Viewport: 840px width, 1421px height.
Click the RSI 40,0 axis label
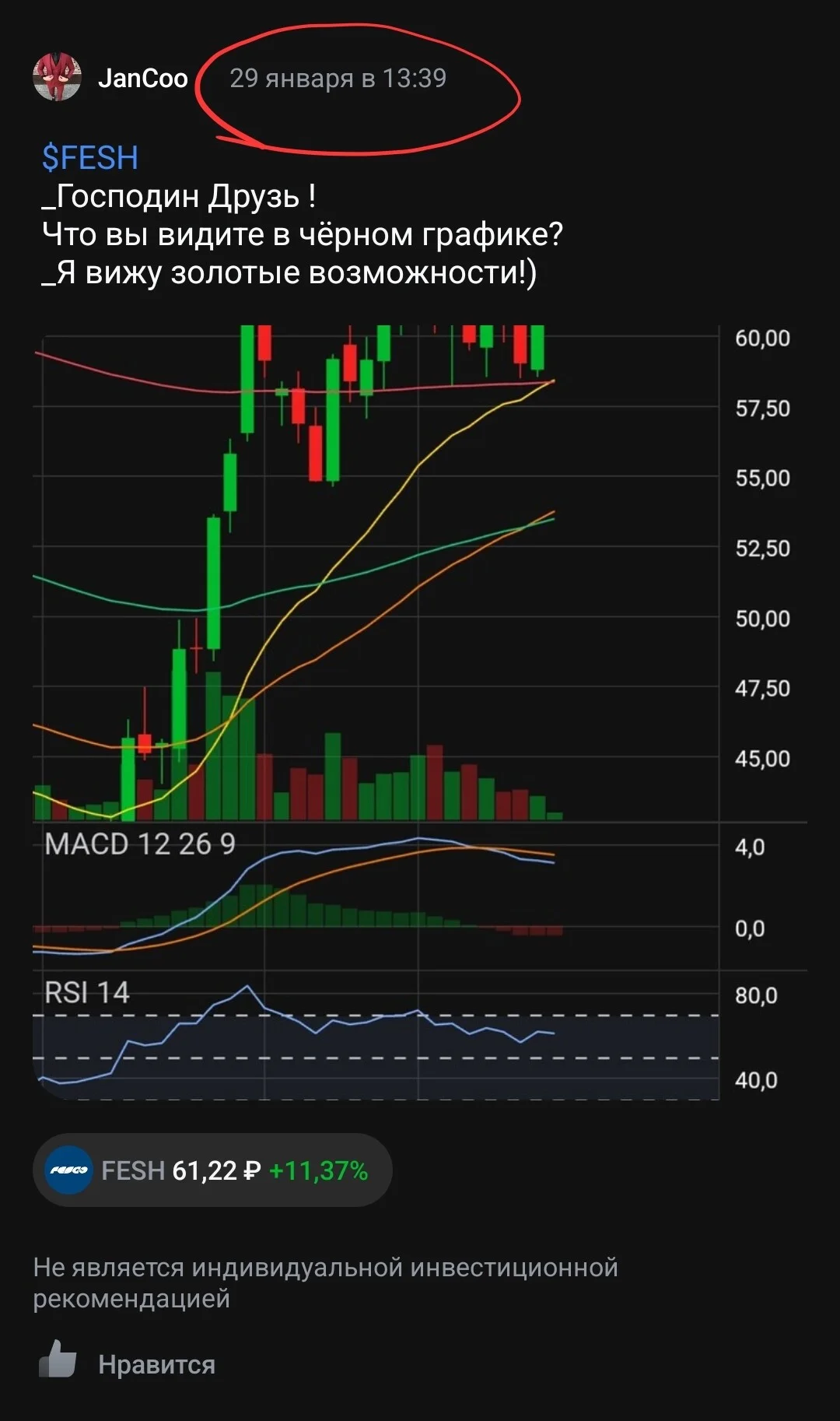[756, 1080]
